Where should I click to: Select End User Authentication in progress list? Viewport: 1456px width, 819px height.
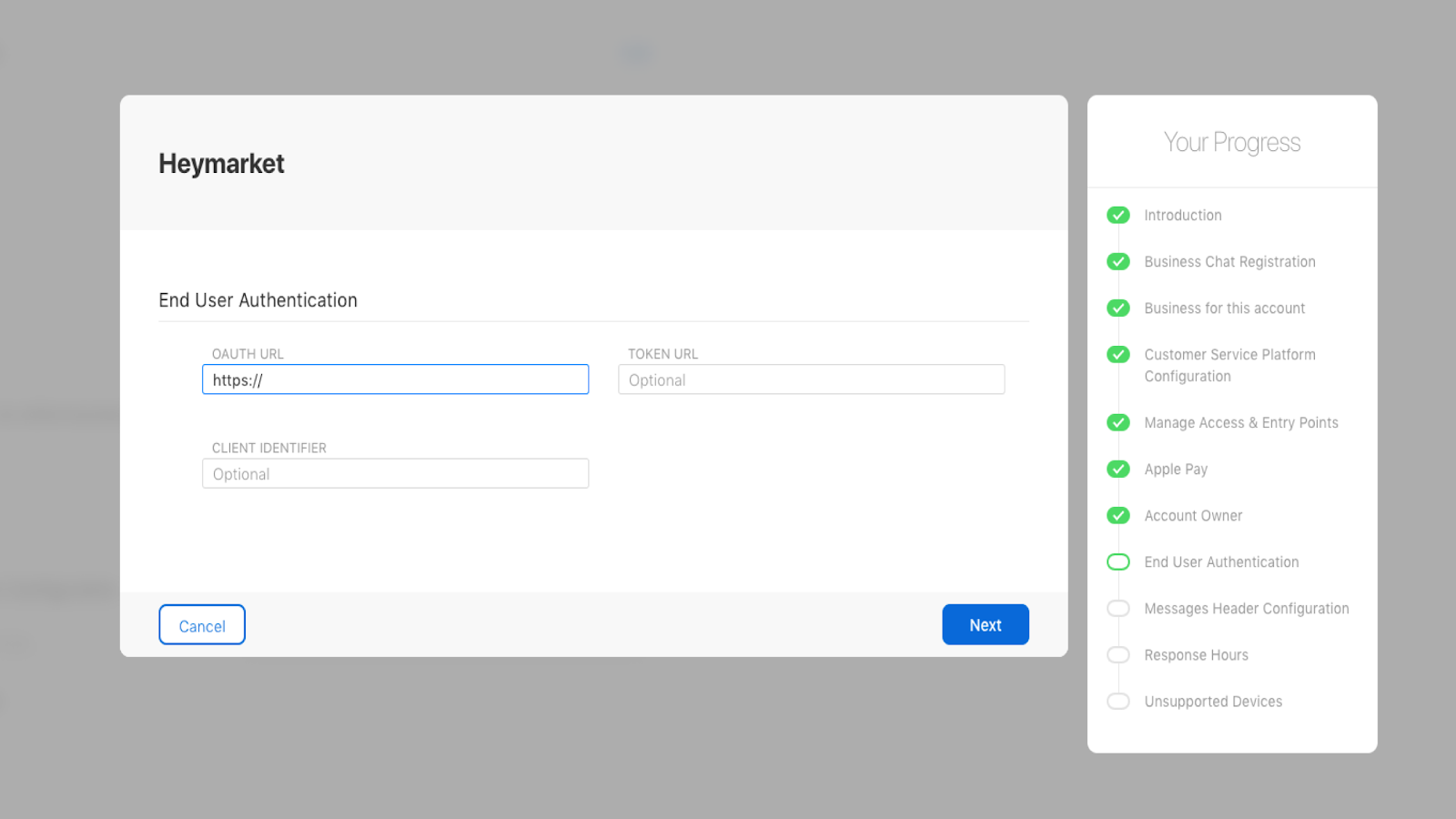click(1221, 561)
